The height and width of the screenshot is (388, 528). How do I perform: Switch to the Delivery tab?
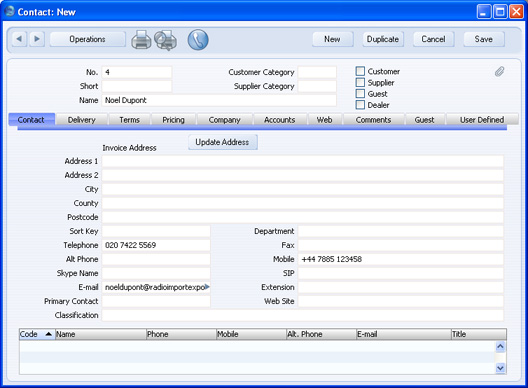coord(81,120)
